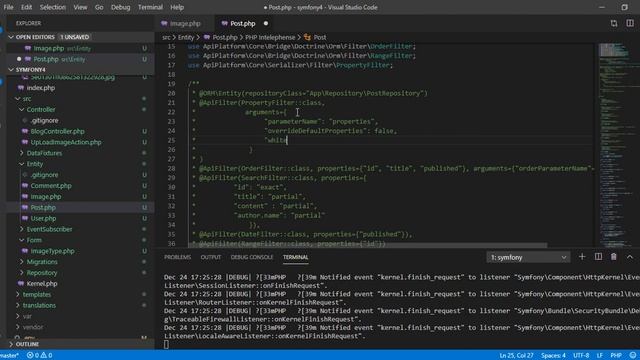Viewport: 640px width, 360px height.
Task: Create a new terminal with plus icon
Action: [x=582, y=257]
